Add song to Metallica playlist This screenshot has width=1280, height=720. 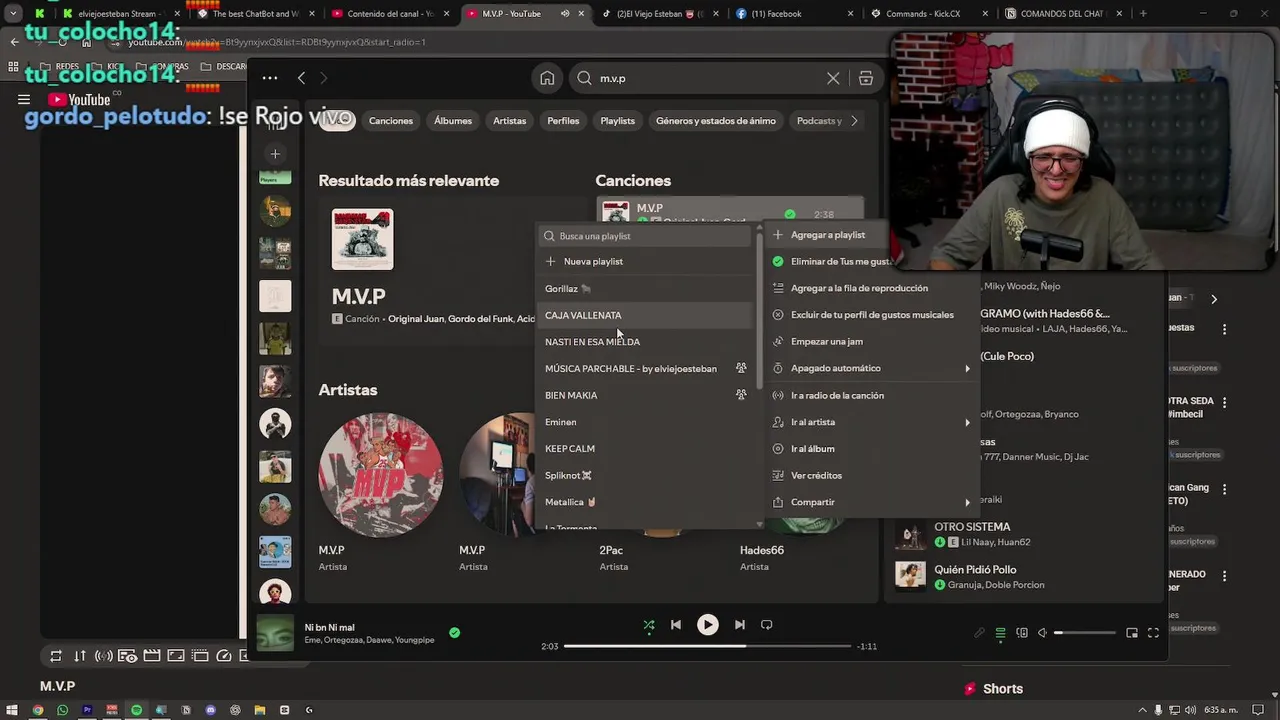[x=645, y=502]
